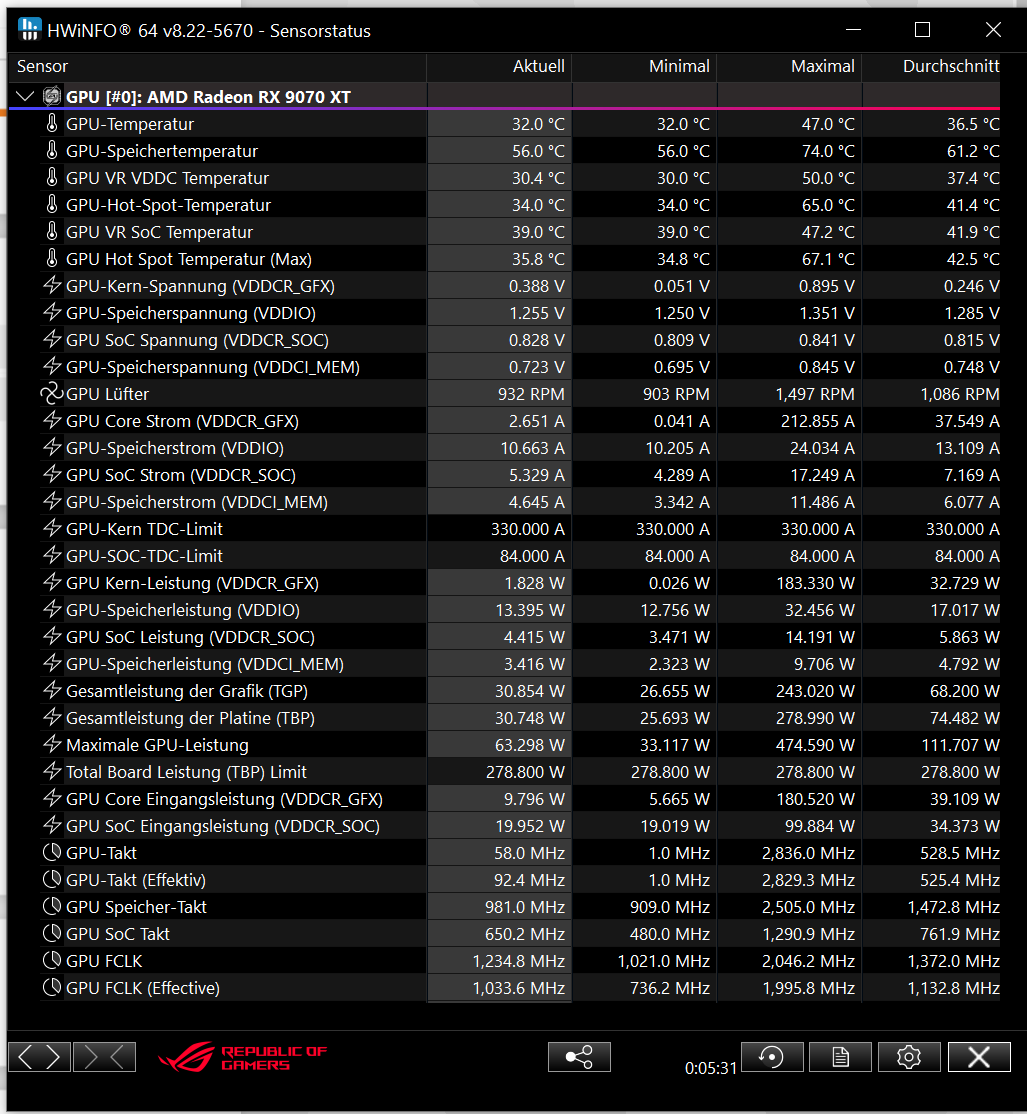
Task: Select Gesamtleistung der Platine (TBP) row
Action: point(504,718)
